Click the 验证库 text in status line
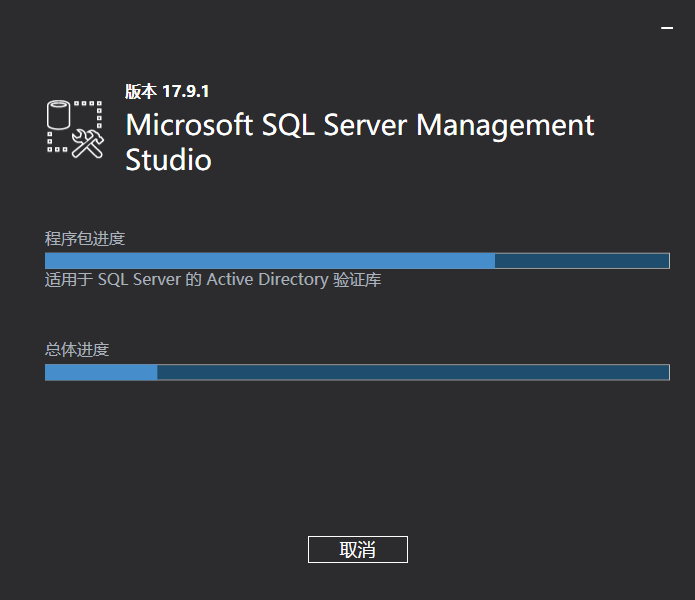This screenshot has height=600, width=695. coord(357,280)
